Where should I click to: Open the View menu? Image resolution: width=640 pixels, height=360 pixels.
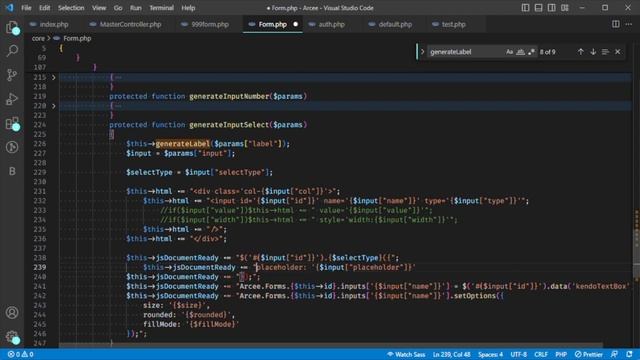(x=99, y=8)
